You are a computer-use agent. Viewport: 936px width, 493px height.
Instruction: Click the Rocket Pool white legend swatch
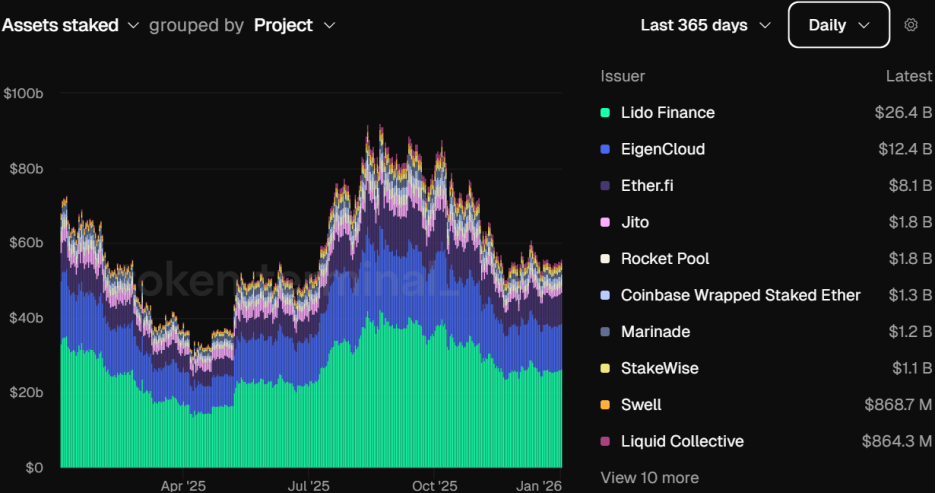pos(605,258)
